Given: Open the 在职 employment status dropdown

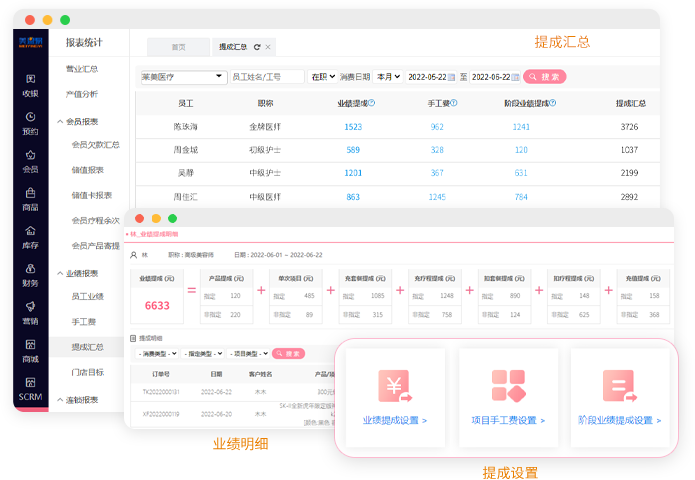Looking at the screenshot, I should point(322,77).
